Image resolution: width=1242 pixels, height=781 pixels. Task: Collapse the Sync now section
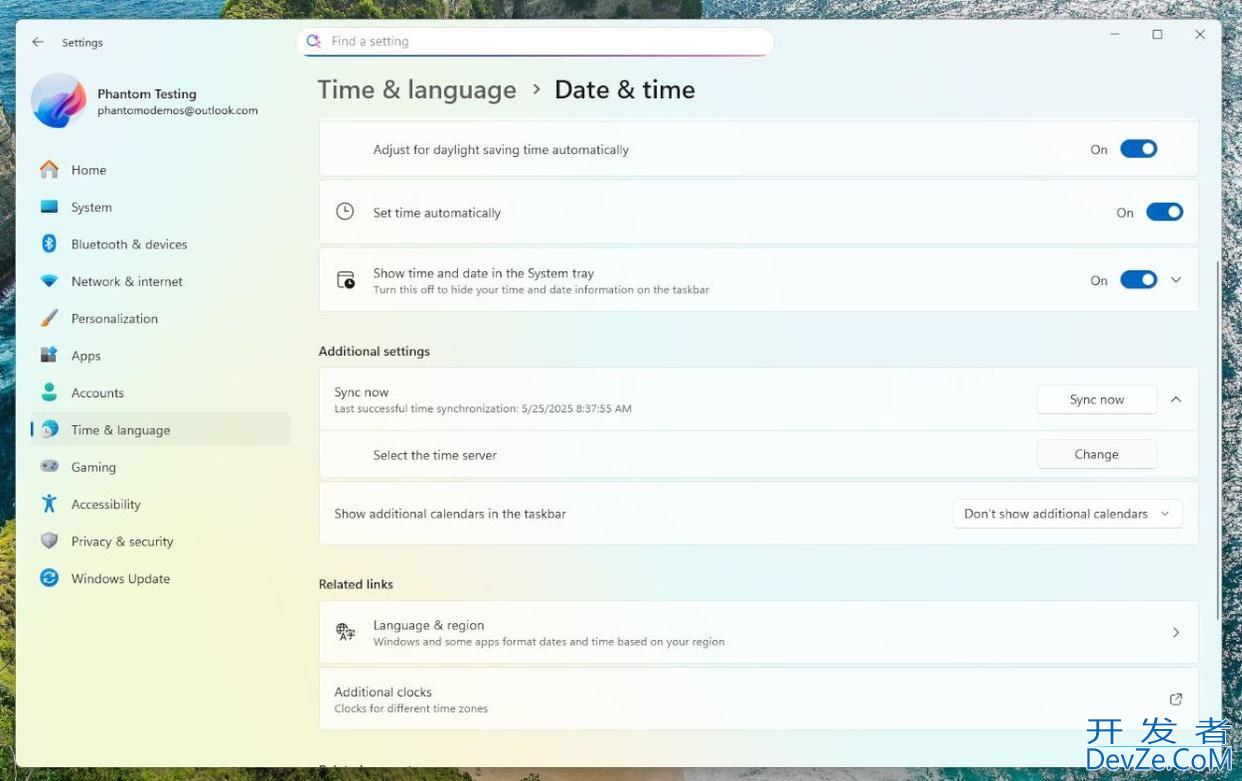[x=1176, y=399]
